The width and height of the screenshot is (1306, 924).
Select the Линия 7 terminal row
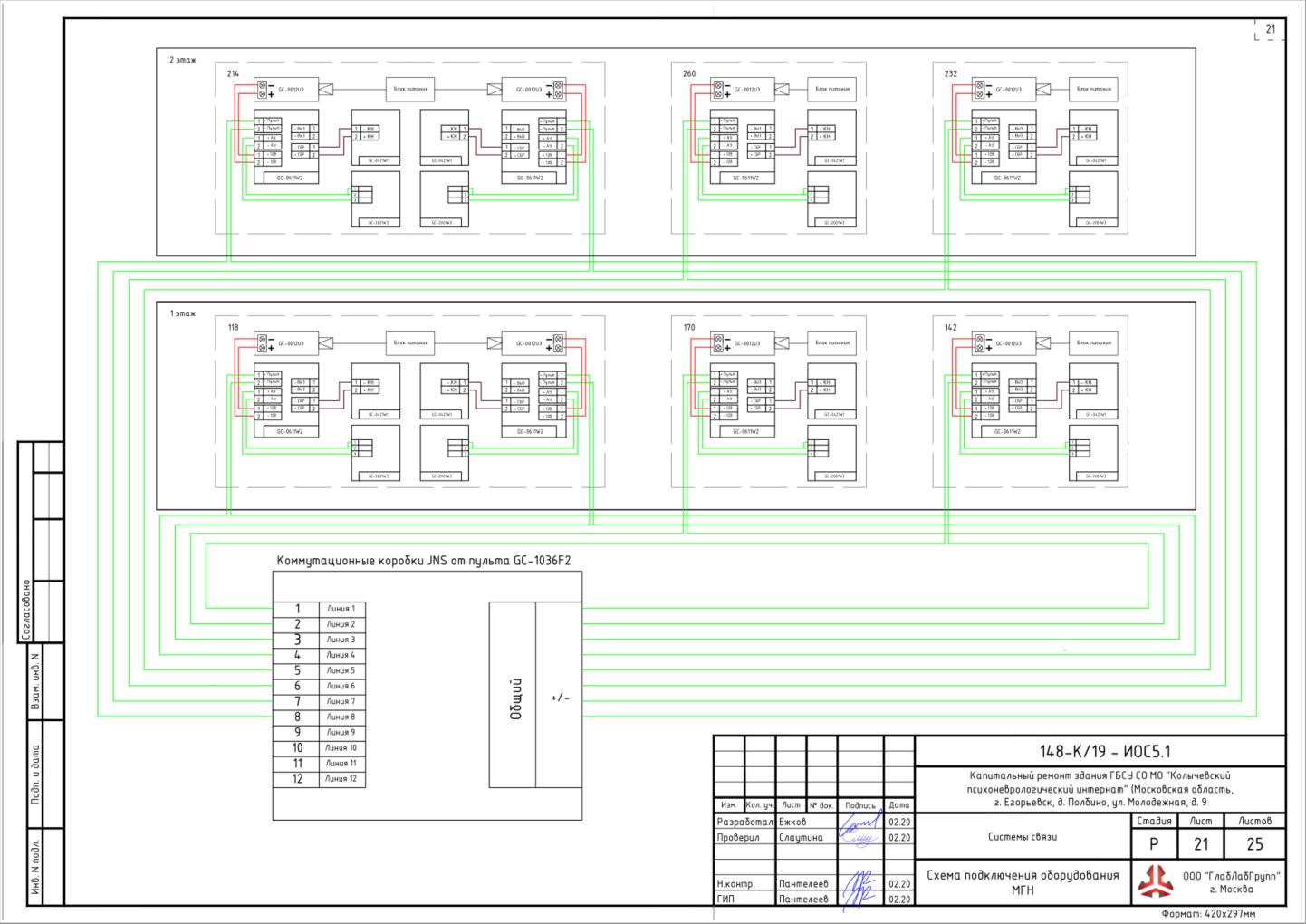click(320, 701)
